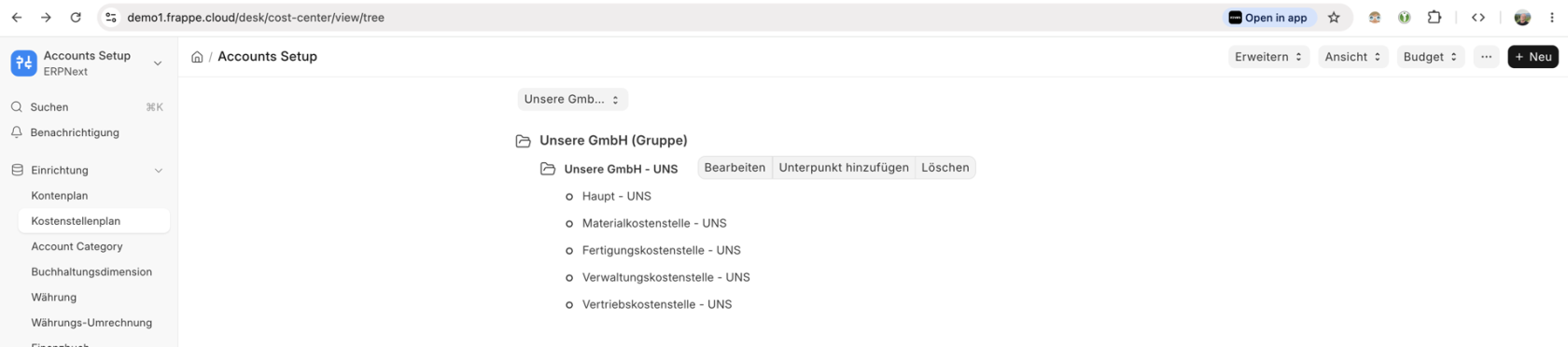Click the browser forward arrow
Image resolution: width=1568 pixels, height=347 pixels.
(46, 17)
